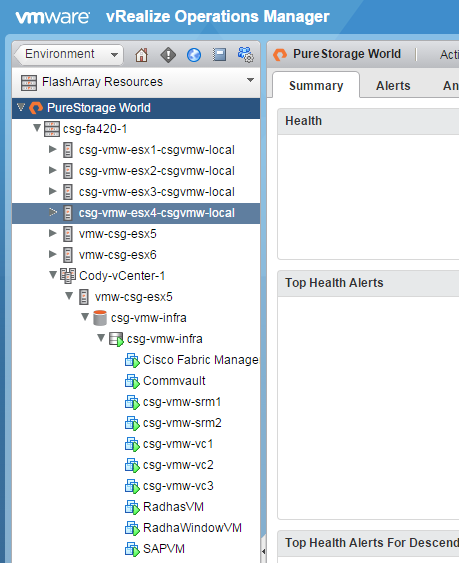Click the RadhasVM VM icon
459x563 pixels.
tap(132, 507)
